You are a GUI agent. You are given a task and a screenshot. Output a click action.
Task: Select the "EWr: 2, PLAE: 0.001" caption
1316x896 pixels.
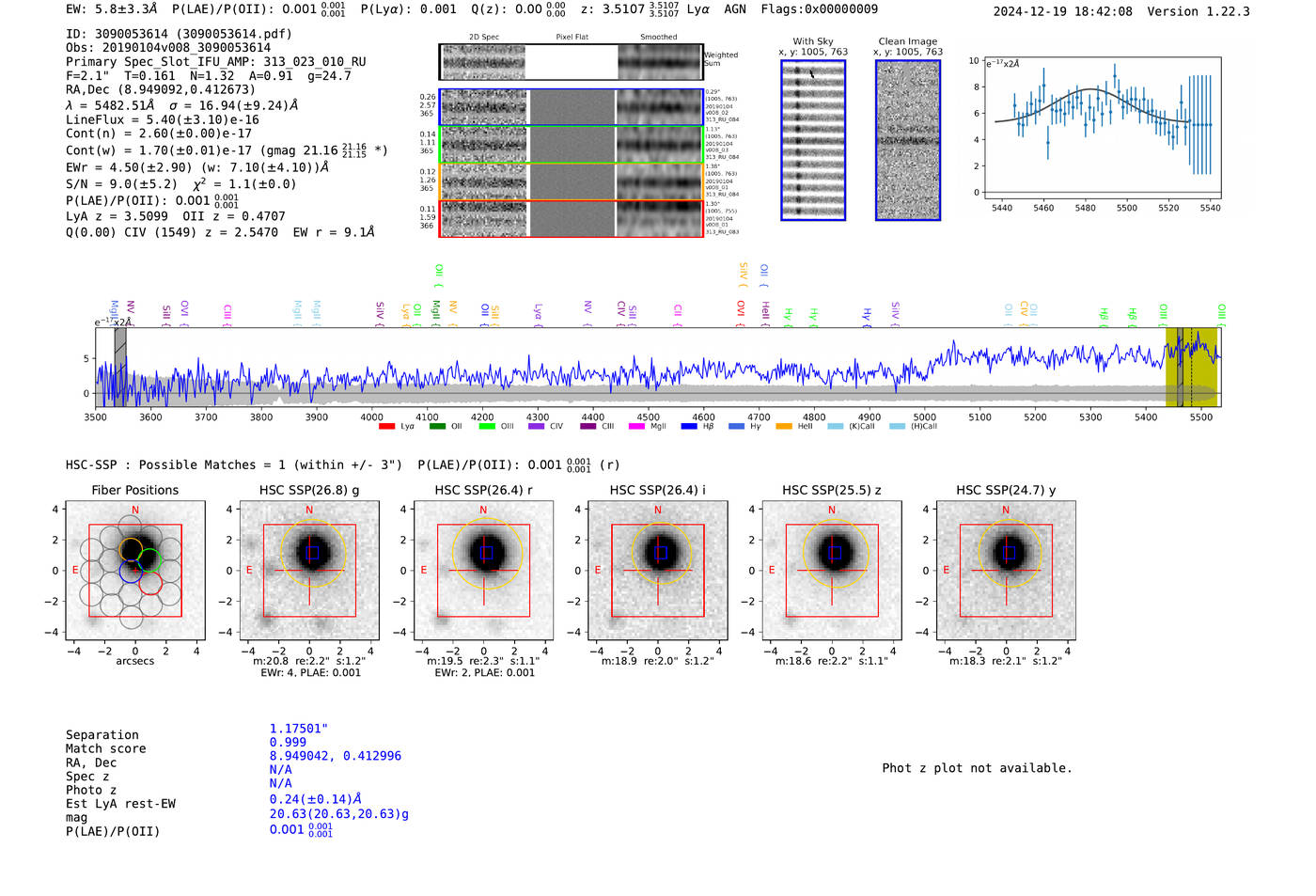click(484, 673)
